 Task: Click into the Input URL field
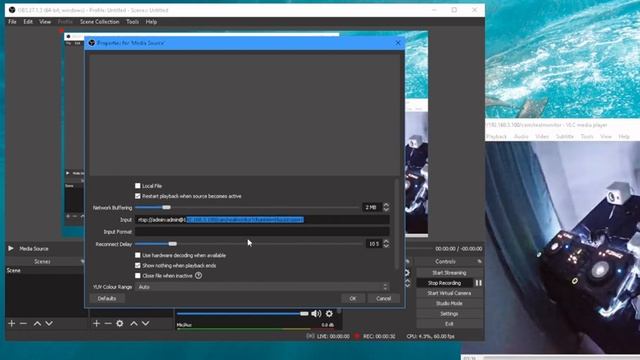tap(262, 220)
